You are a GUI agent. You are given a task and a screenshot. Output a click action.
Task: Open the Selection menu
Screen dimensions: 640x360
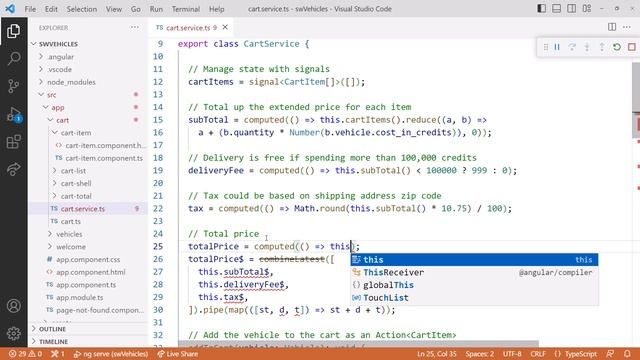click(82, 9)
